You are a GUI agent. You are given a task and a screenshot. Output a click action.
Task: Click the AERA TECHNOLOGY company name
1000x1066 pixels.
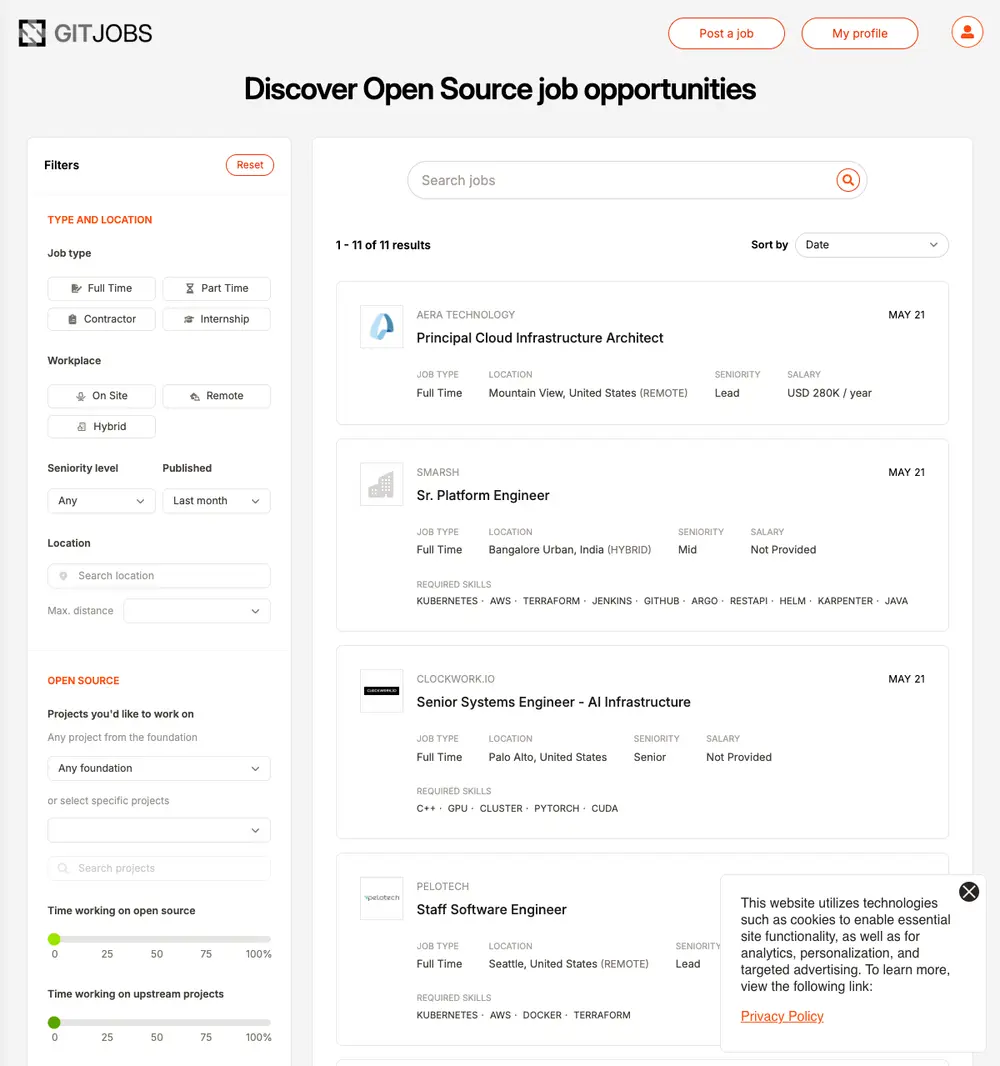pos(466,315)
